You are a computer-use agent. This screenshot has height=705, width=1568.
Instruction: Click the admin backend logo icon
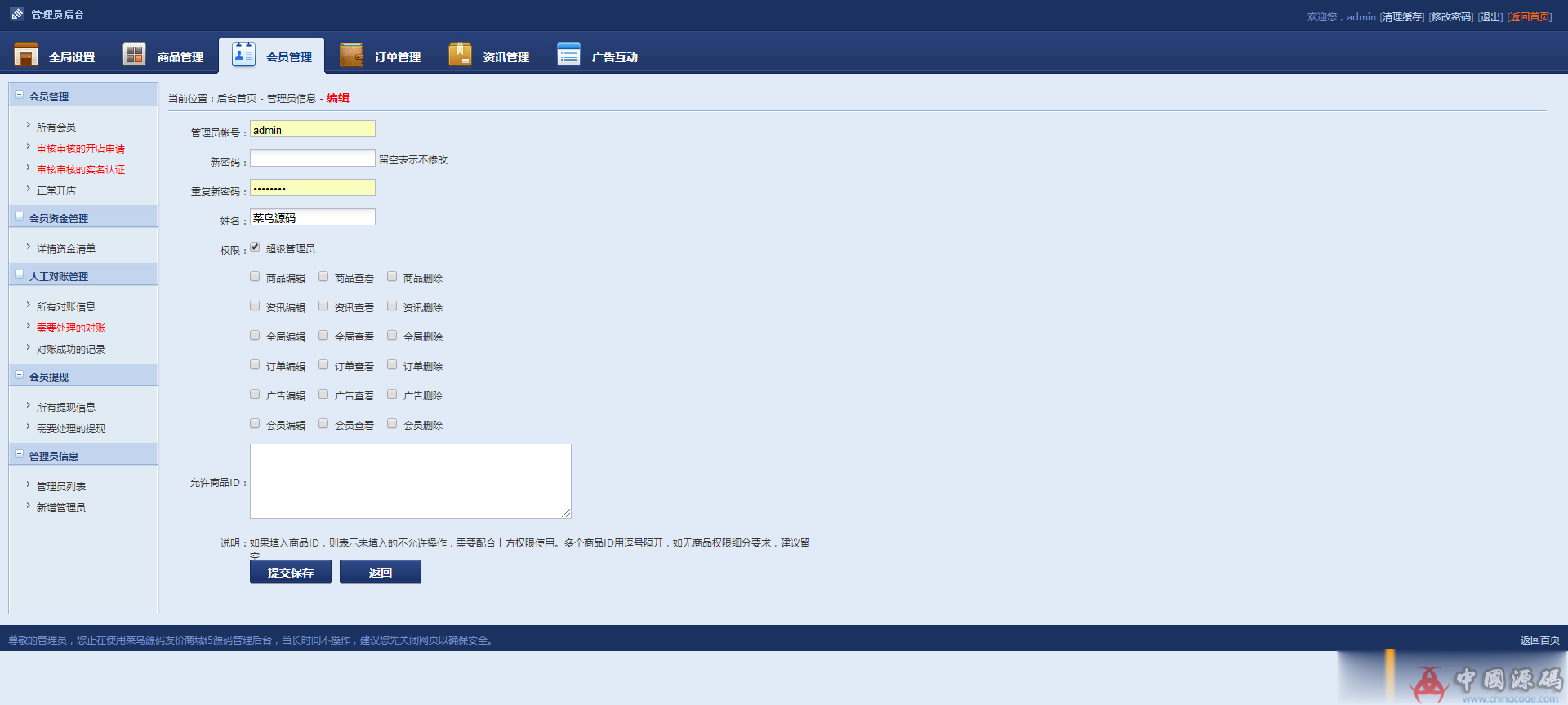pyautogui.click(x=17, y=14)
